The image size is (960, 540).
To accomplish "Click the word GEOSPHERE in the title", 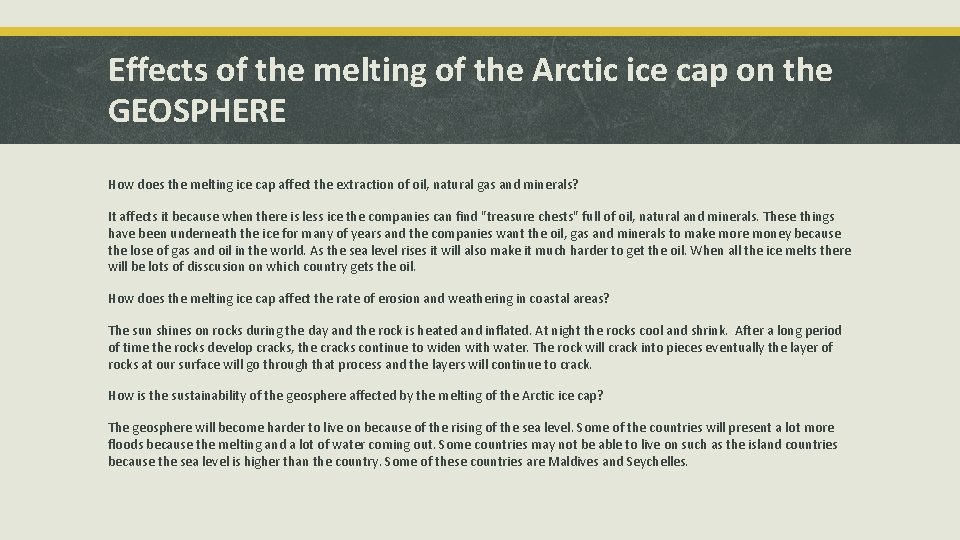I will coord(197,111).
